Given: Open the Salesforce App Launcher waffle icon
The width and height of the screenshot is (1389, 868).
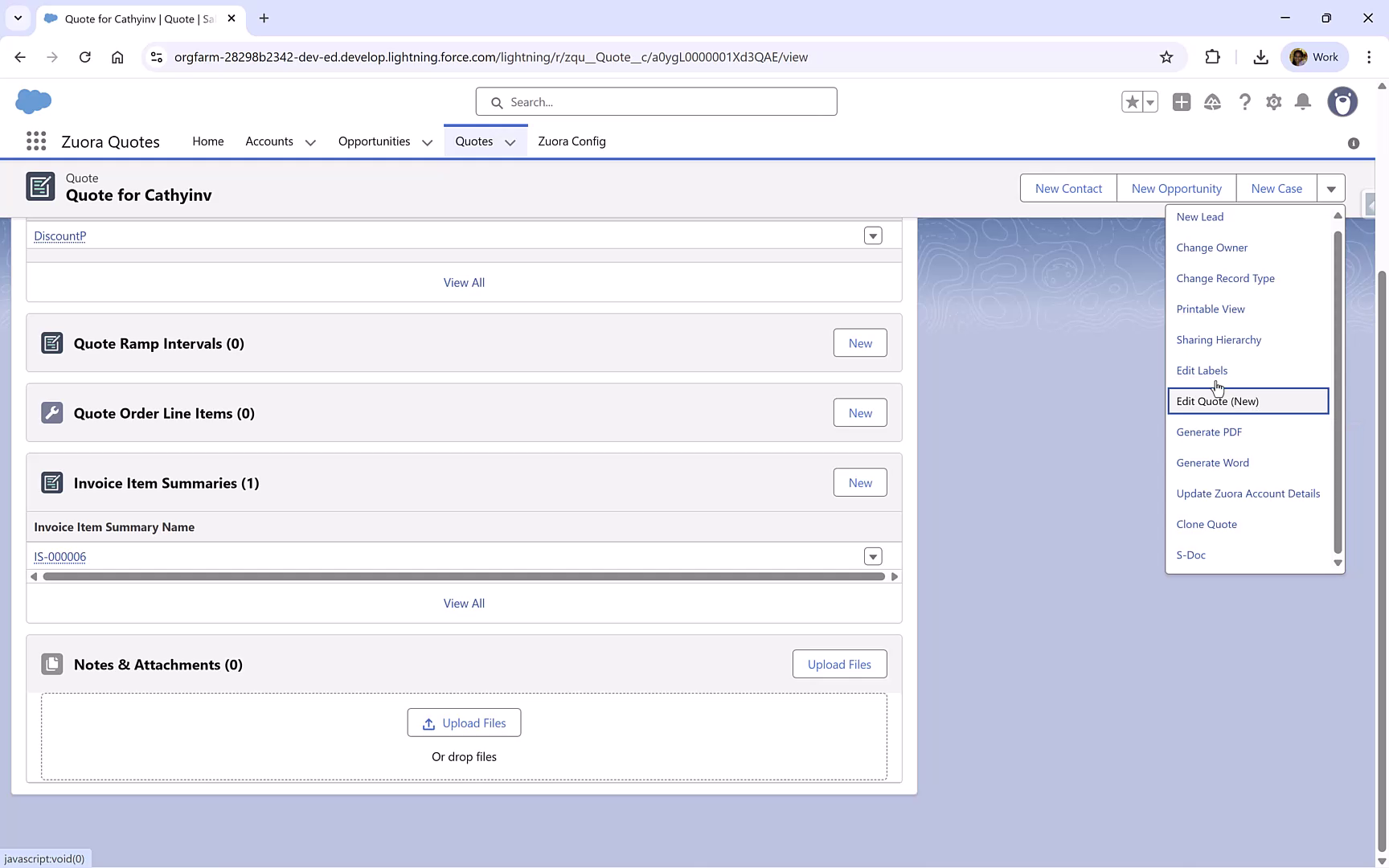Looking at the screenshot, I should [x=35, y=141].
